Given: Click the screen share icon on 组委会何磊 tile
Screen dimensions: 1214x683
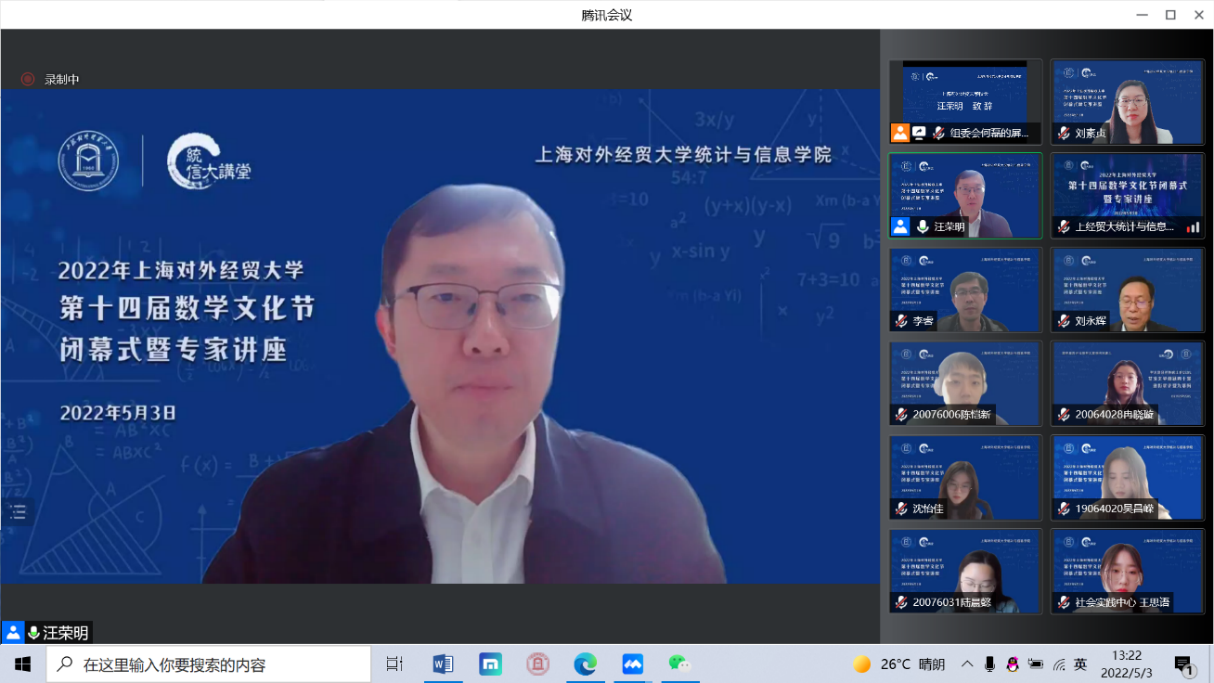Looking at the screenshot, I should click(919, 133).
